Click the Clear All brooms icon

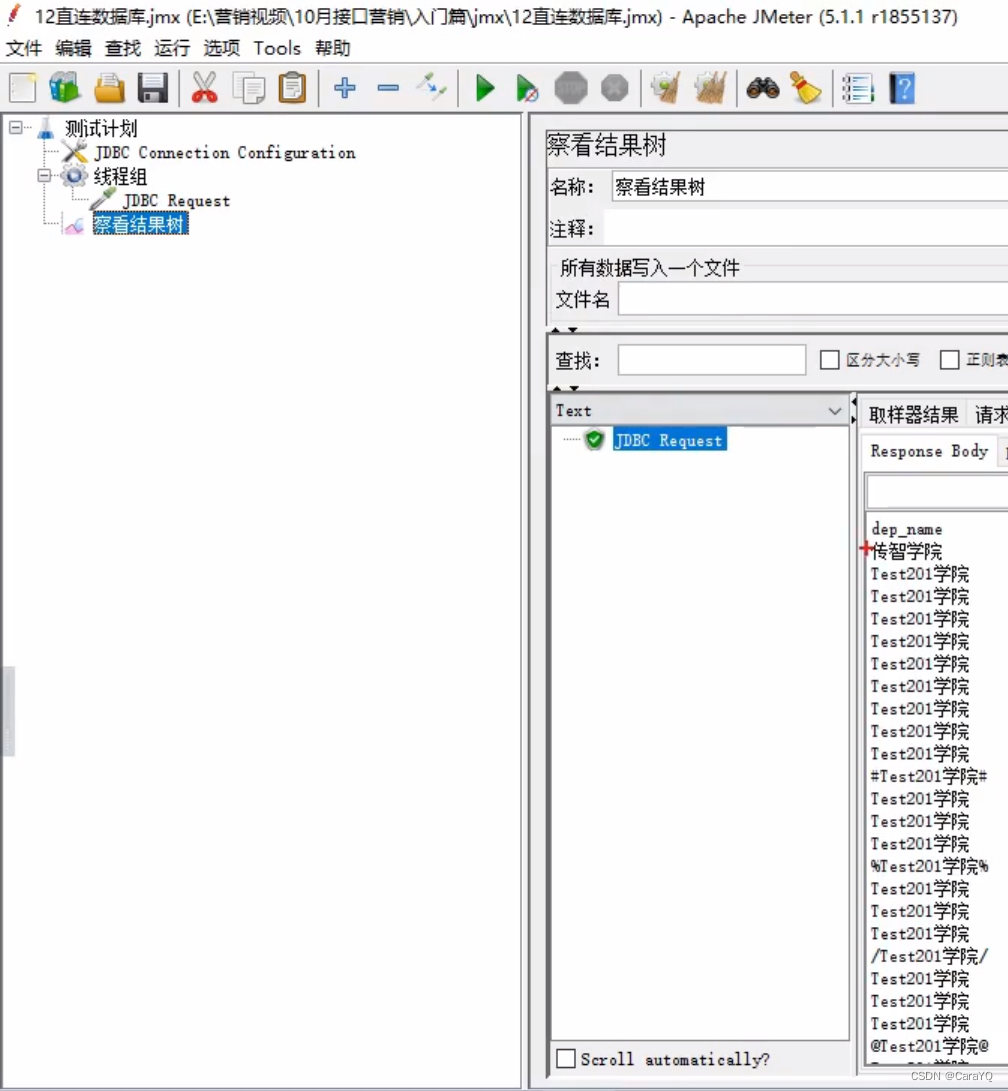tap(710, 88)
